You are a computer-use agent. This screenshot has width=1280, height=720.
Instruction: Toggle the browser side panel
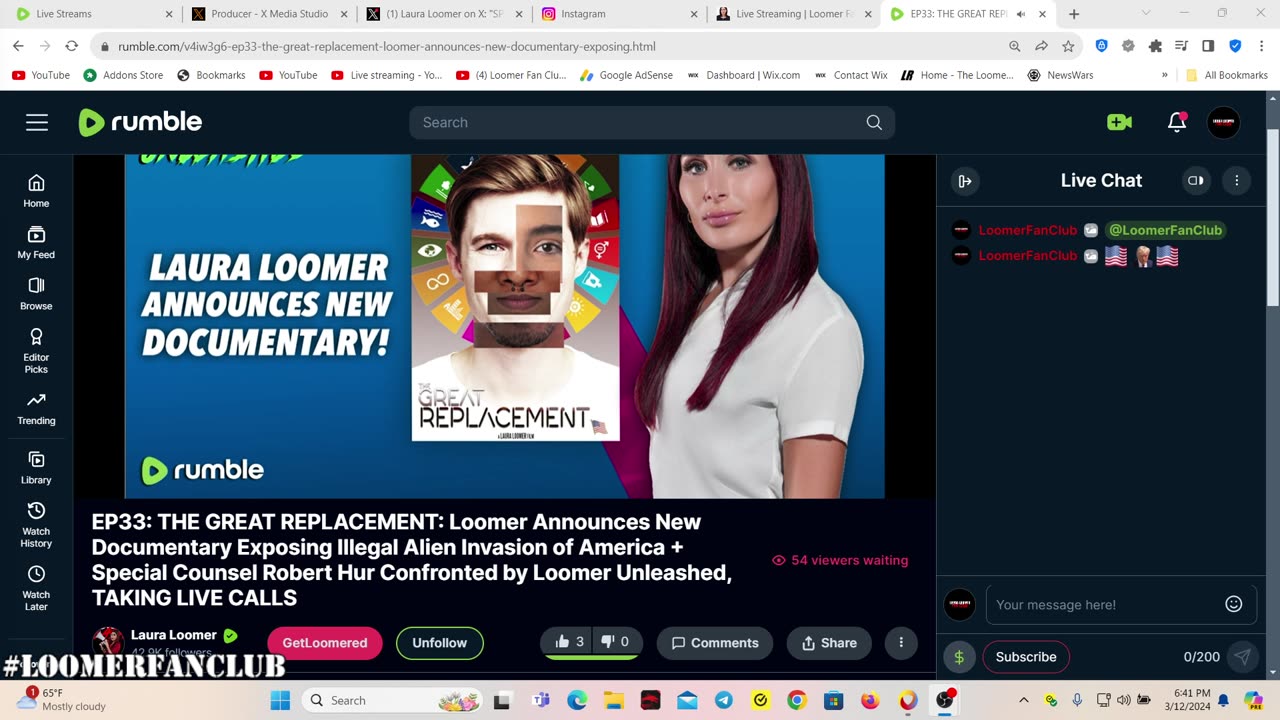coord(1208,46)
